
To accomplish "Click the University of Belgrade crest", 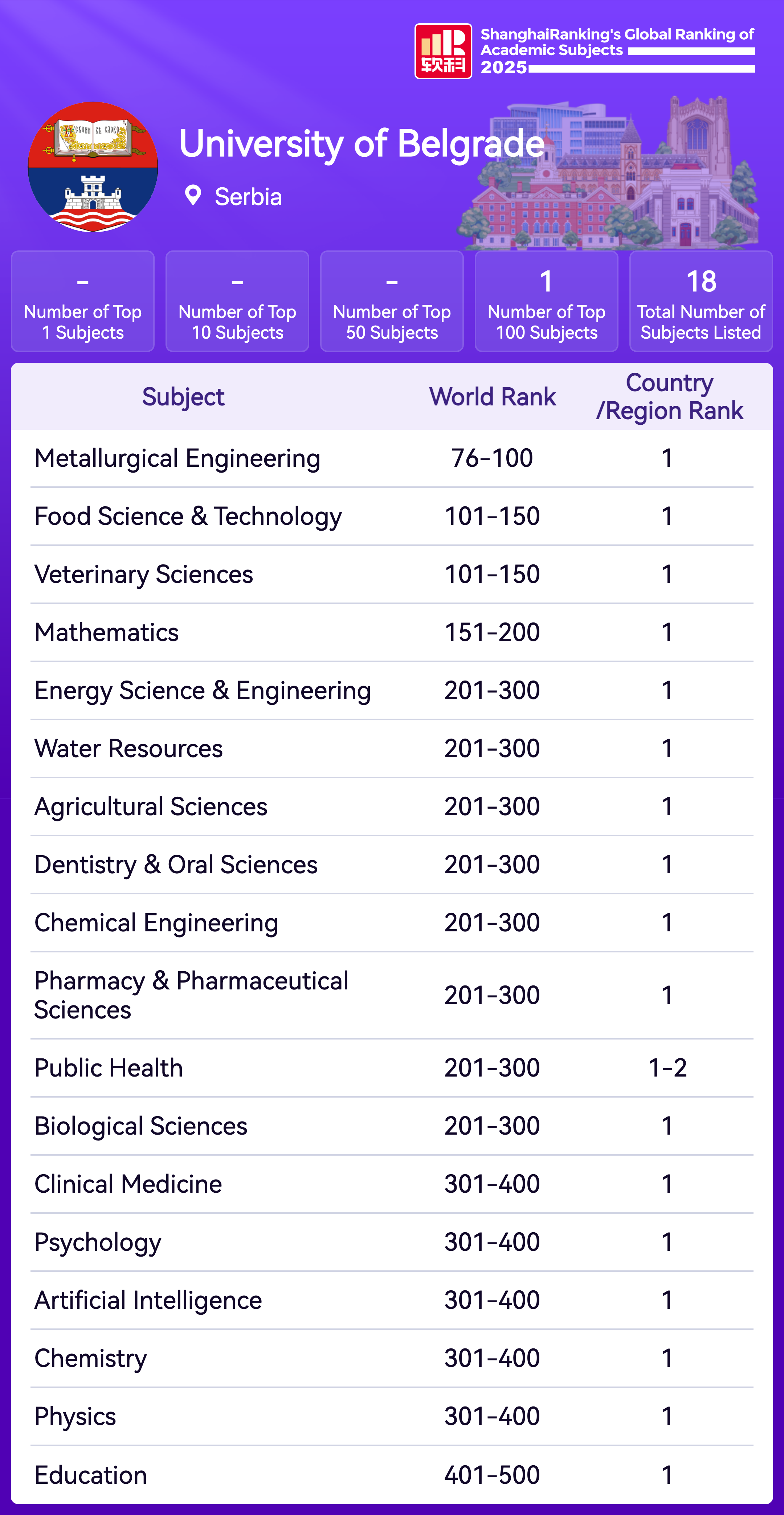I will point(93,167).
